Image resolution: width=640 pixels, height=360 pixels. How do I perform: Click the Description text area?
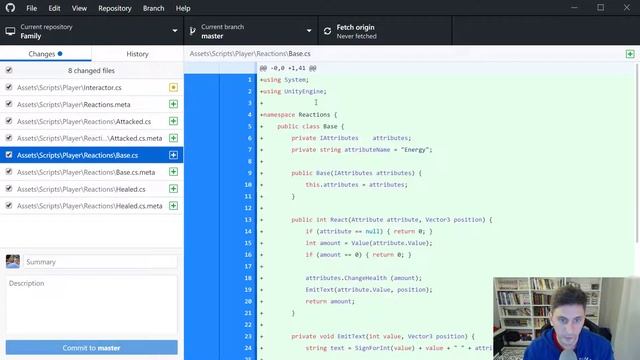pos(91,305)
